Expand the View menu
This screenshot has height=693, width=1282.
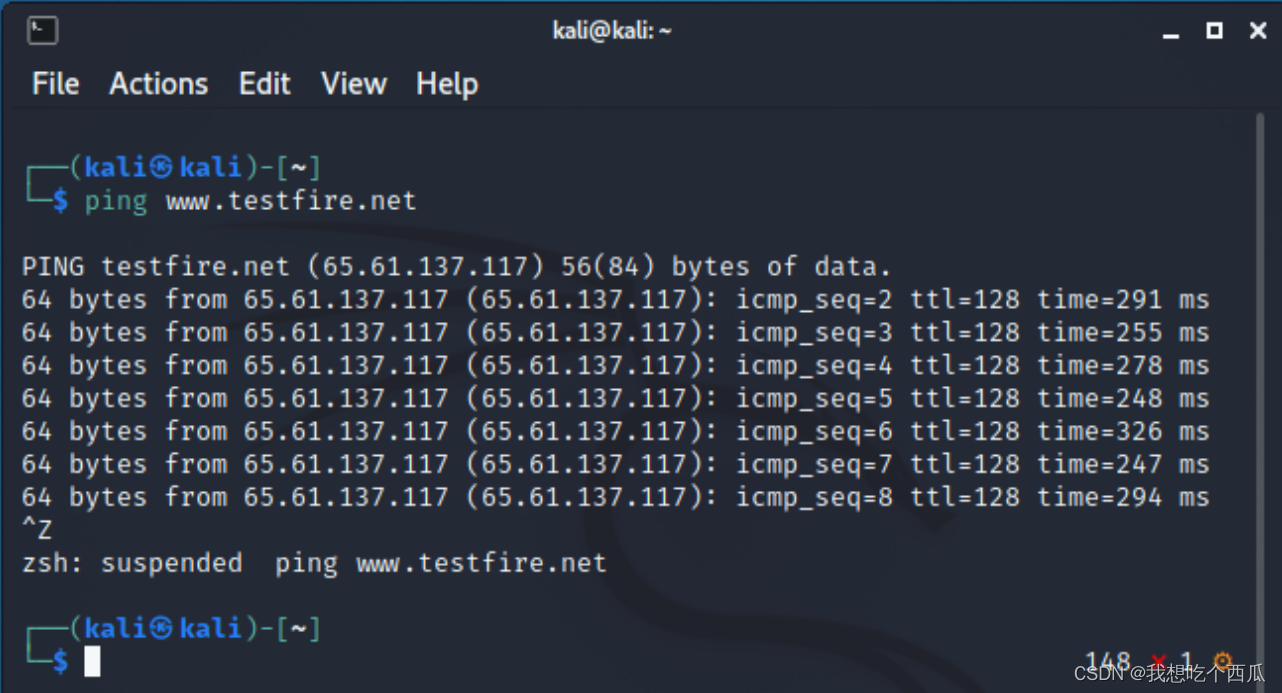click(353, 84)
